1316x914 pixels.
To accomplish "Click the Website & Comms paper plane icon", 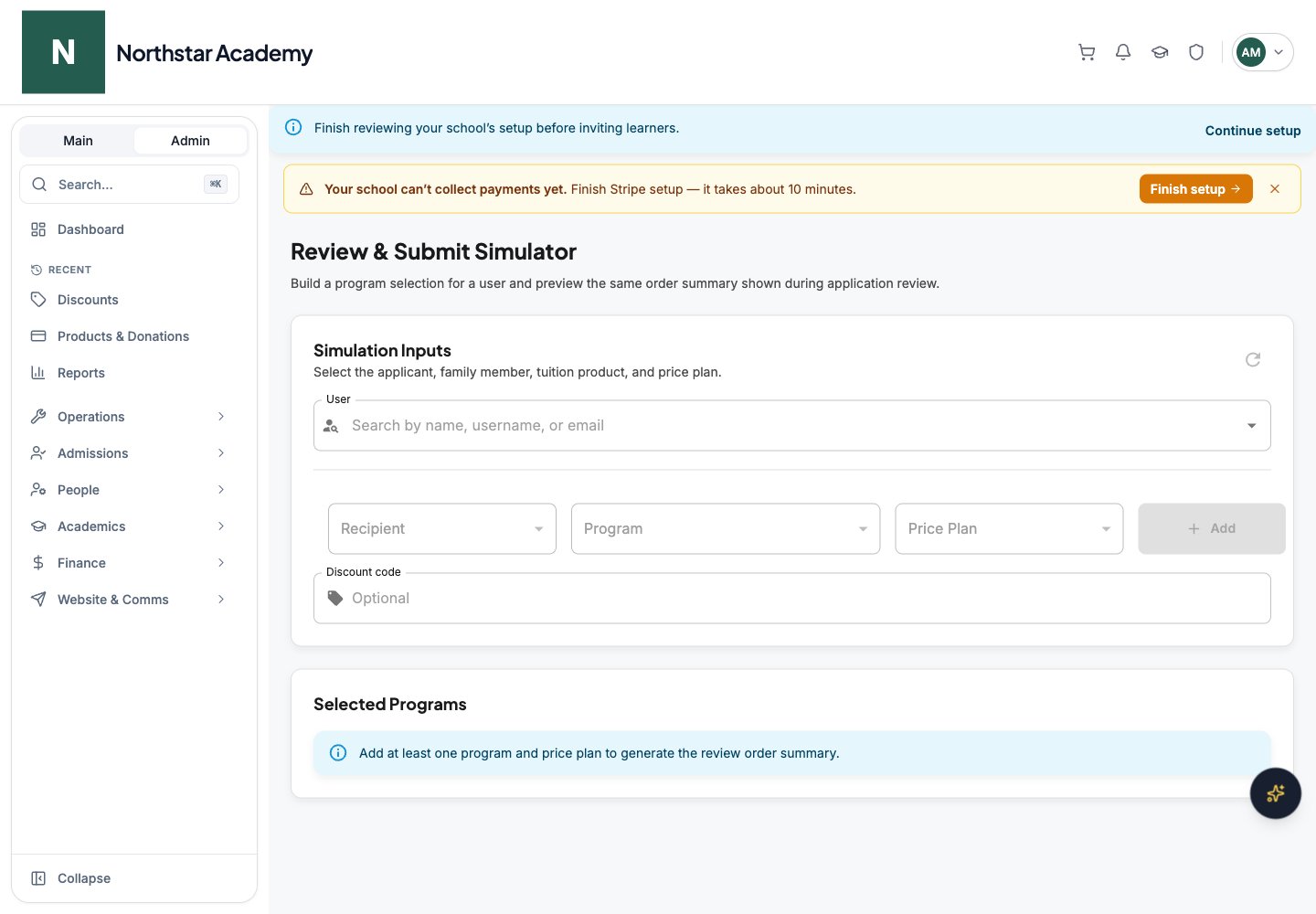I will click(38, 600).
